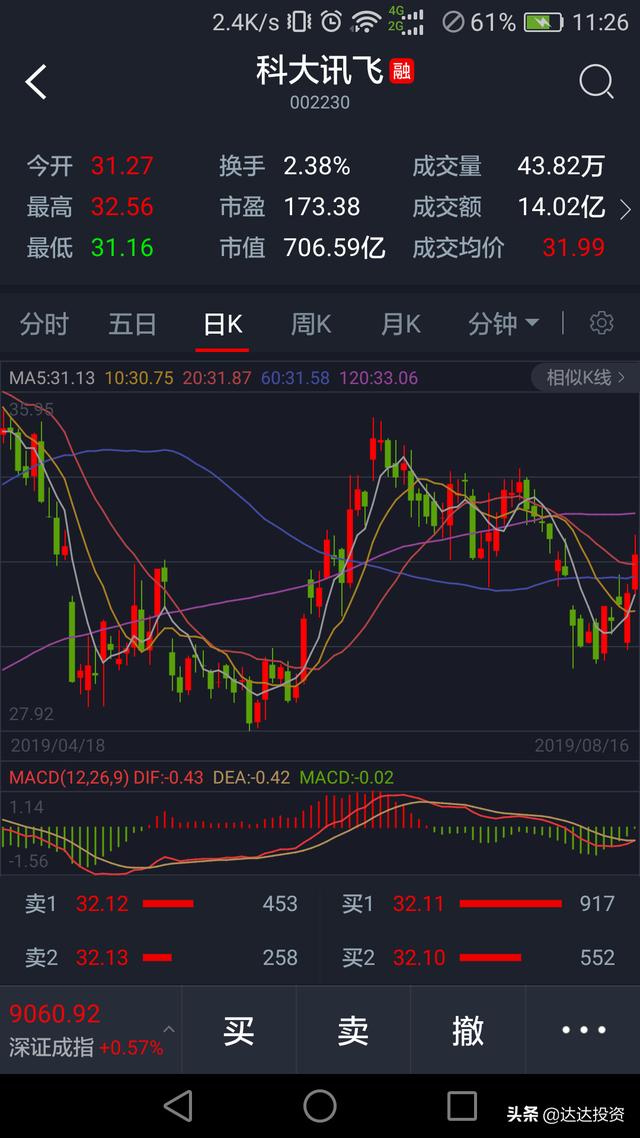Tap the 卖 sell button
Screen dimensions: 640x1138
pos(353,1030)
